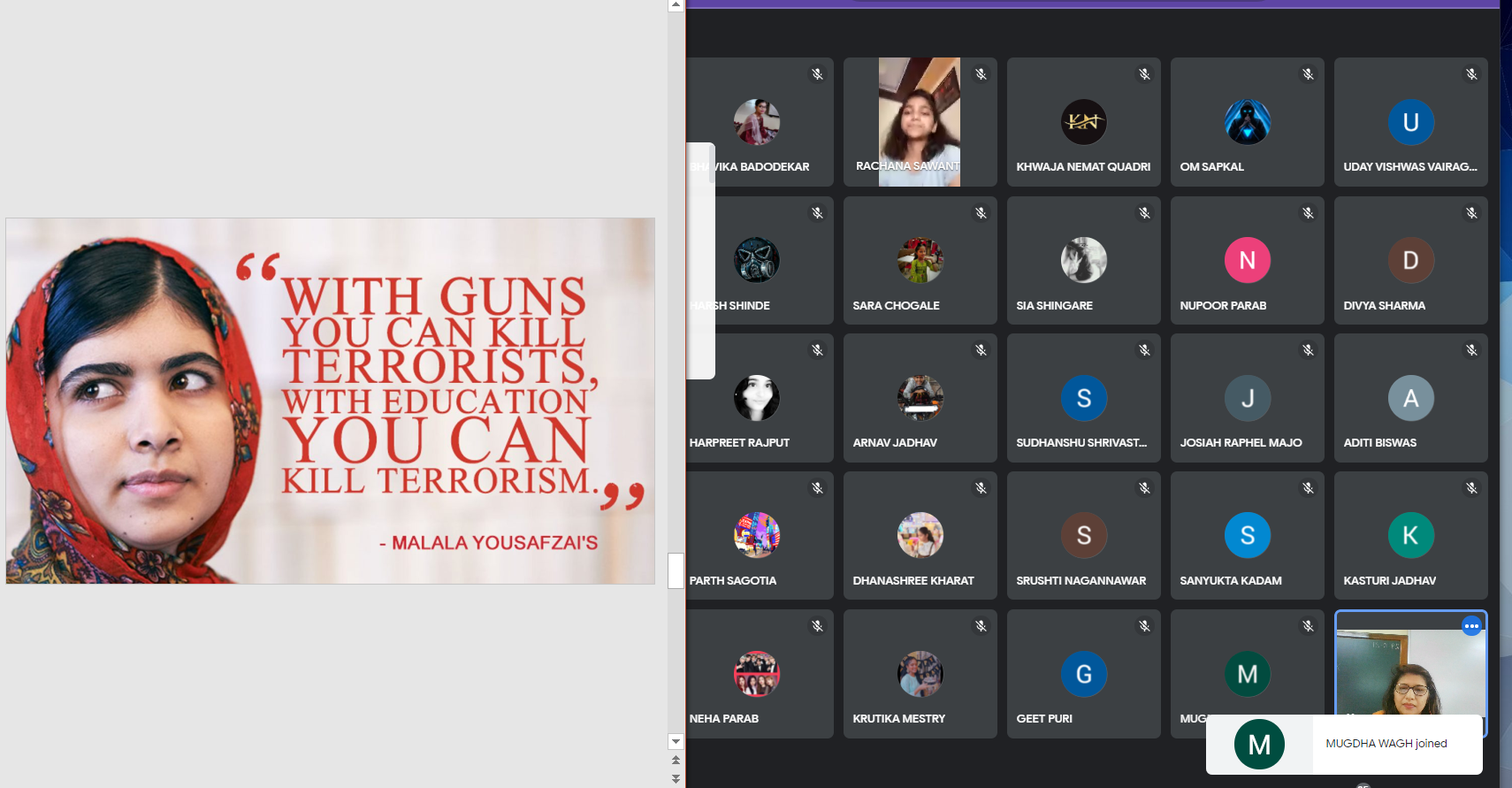Image resolution: width=1512 pixels, height=788 pixels.
Task: Select the Aditi Biswas participant tile
Action: click(1410, 398)
